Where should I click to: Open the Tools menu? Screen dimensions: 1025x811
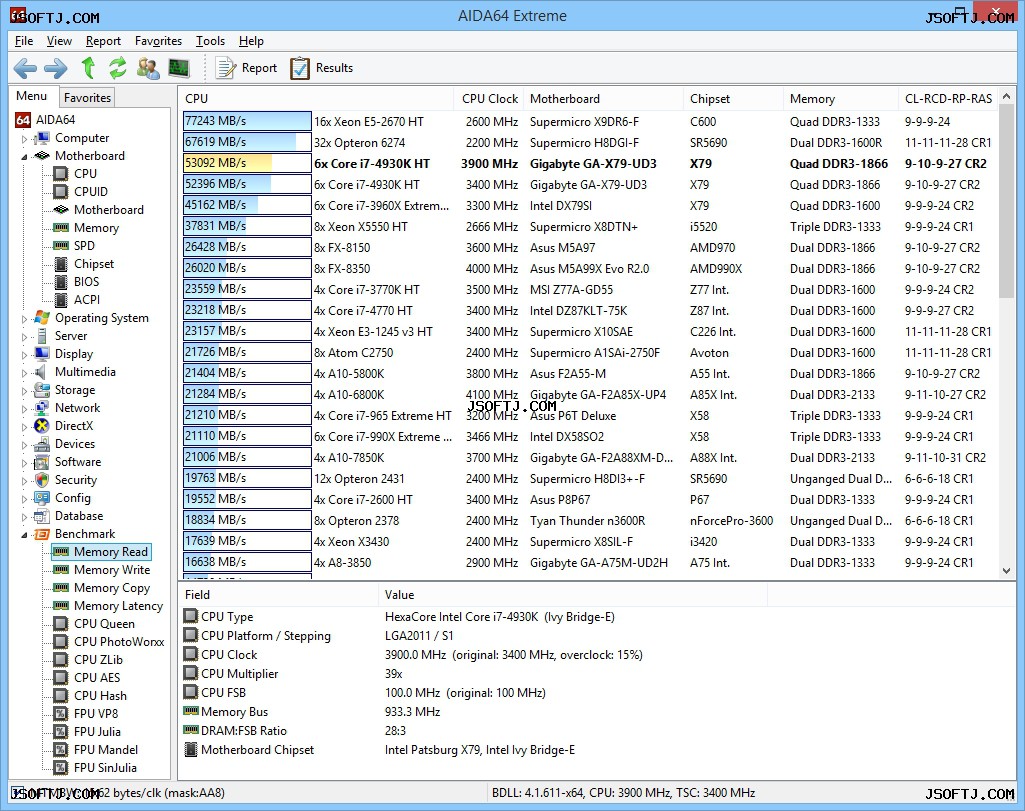210,41
